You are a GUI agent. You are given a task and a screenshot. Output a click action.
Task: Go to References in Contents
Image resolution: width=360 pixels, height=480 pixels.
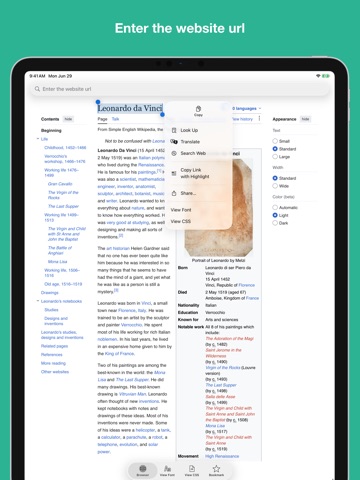(52, 355)
